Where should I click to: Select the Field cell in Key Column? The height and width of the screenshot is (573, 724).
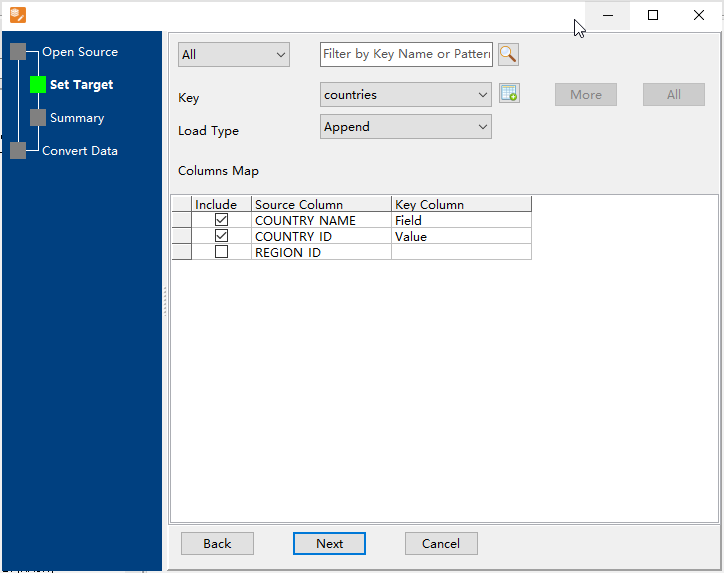(x=460, y=220)
